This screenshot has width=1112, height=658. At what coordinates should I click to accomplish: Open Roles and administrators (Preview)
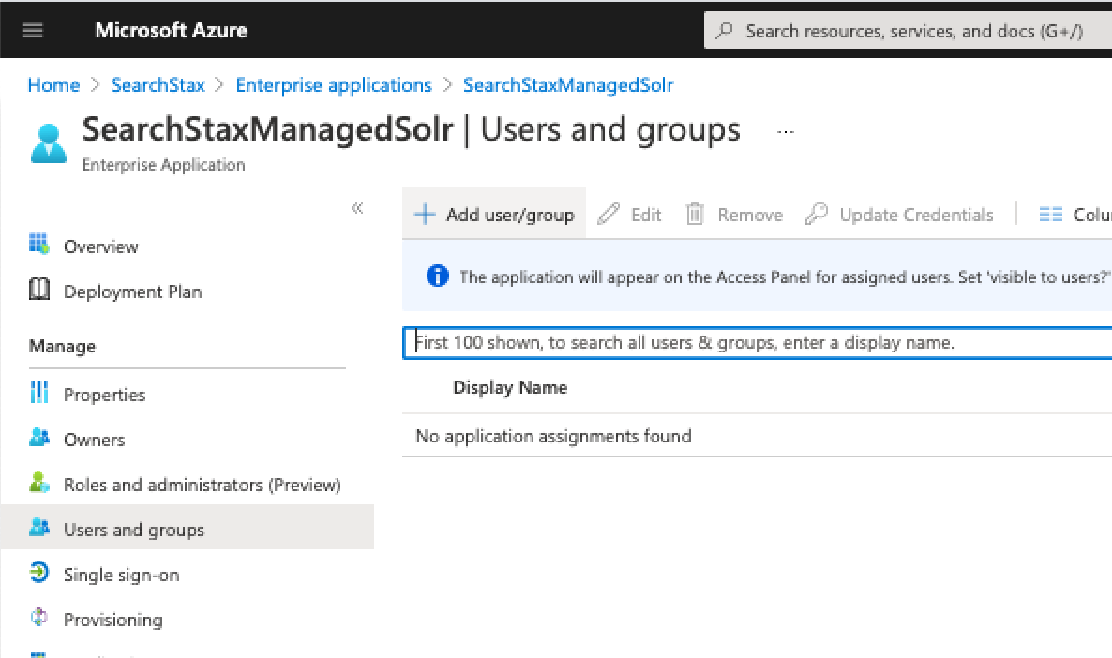(x=202, y=485)
